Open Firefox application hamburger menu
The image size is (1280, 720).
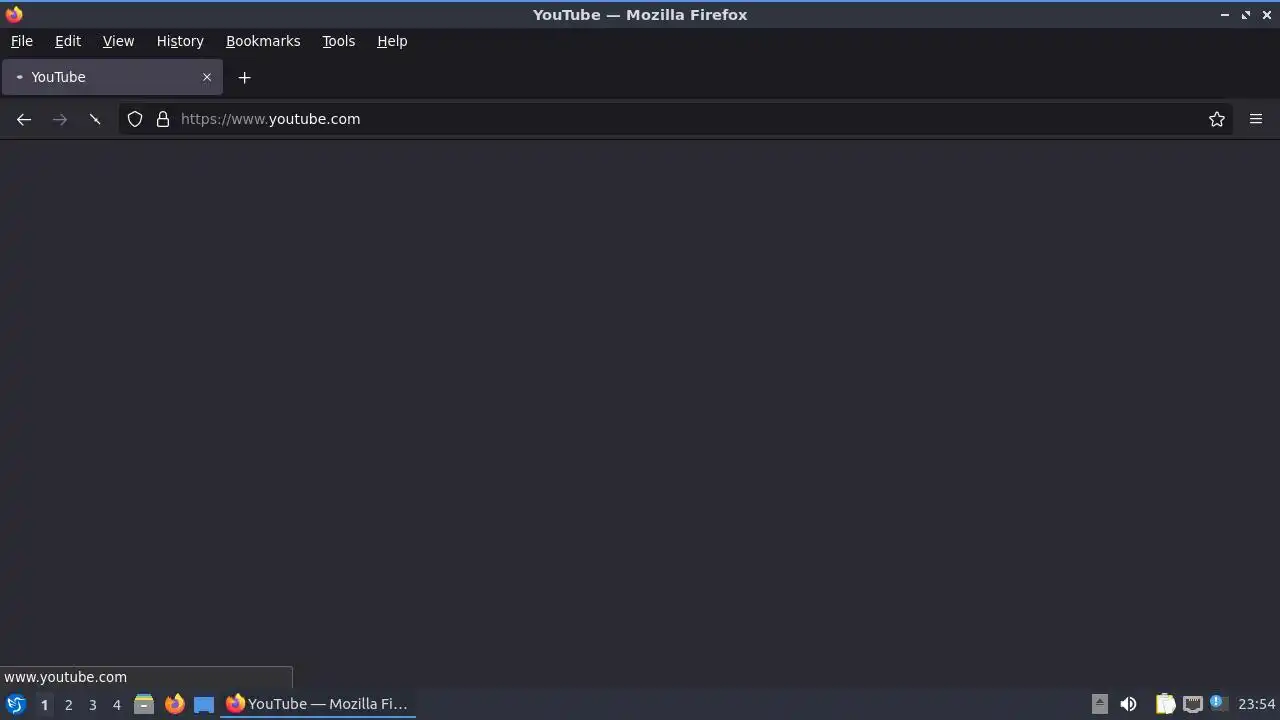click(1256, 119)
